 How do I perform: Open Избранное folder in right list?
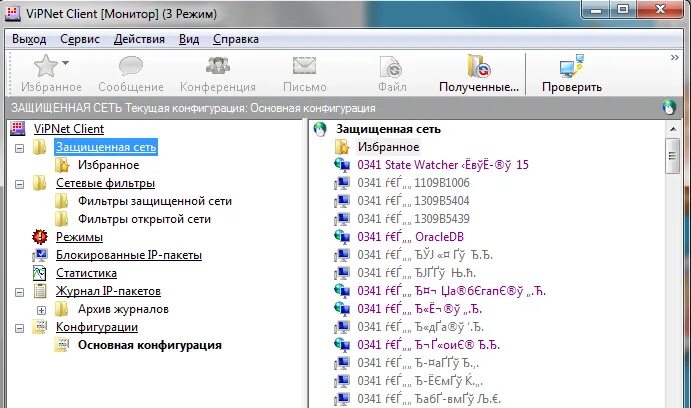[x=388, y=147]
